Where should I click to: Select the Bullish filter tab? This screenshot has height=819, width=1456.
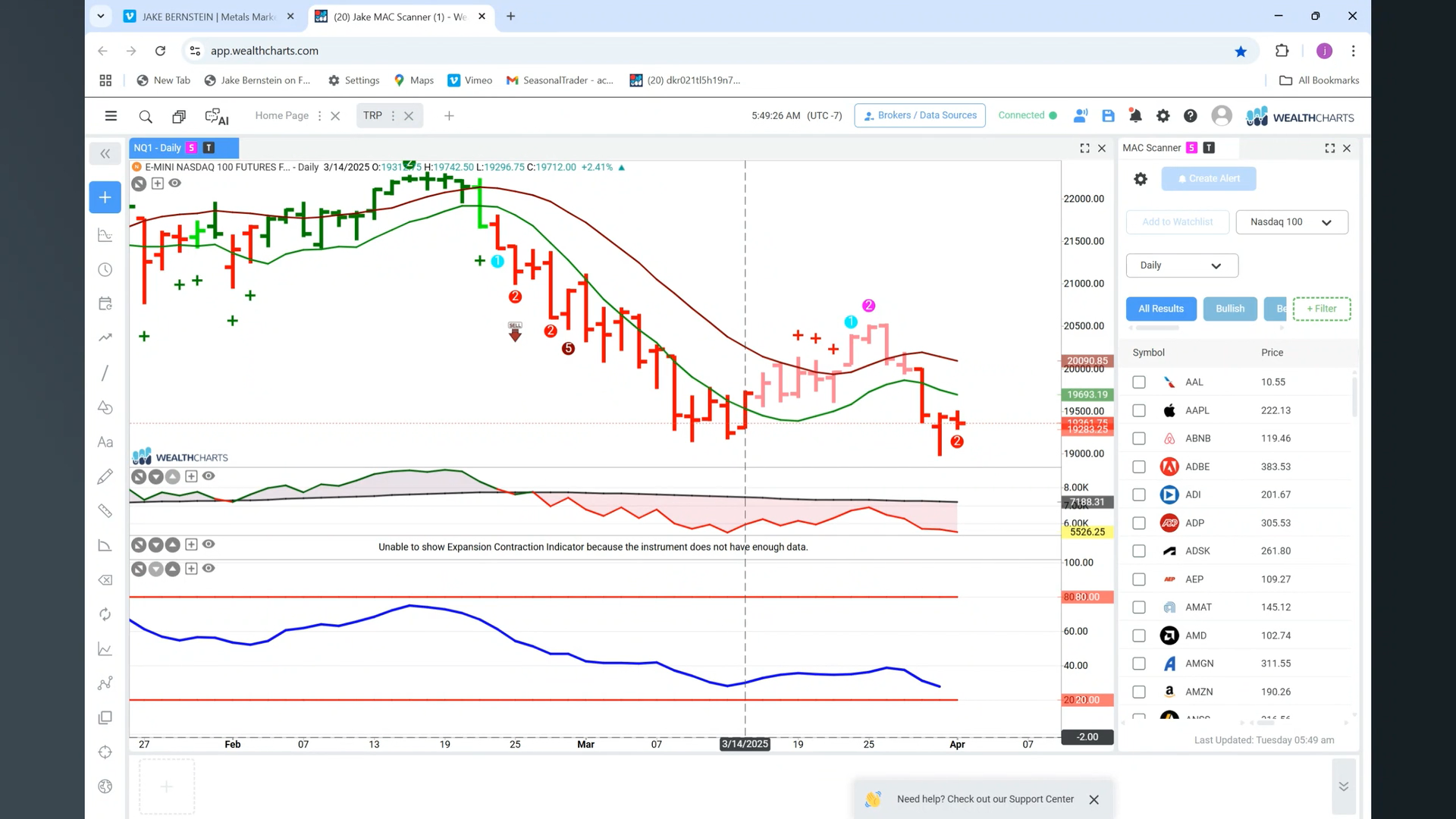(1230, 309)
